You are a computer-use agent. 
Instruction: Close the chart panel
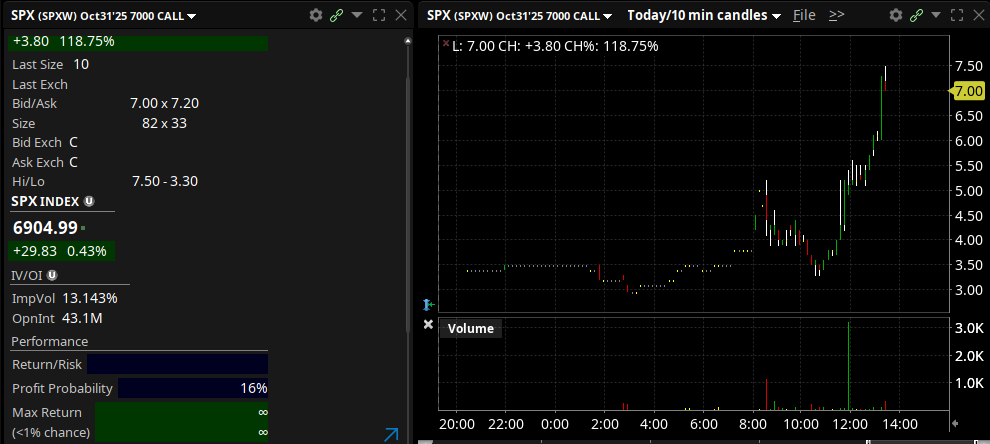click(979, 15)
